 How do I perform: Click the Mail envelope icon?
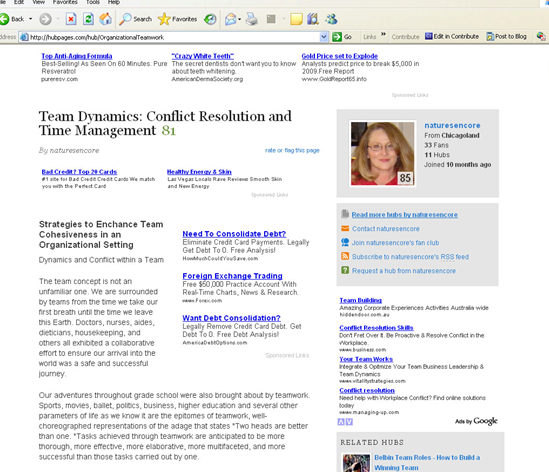(231, 19)
